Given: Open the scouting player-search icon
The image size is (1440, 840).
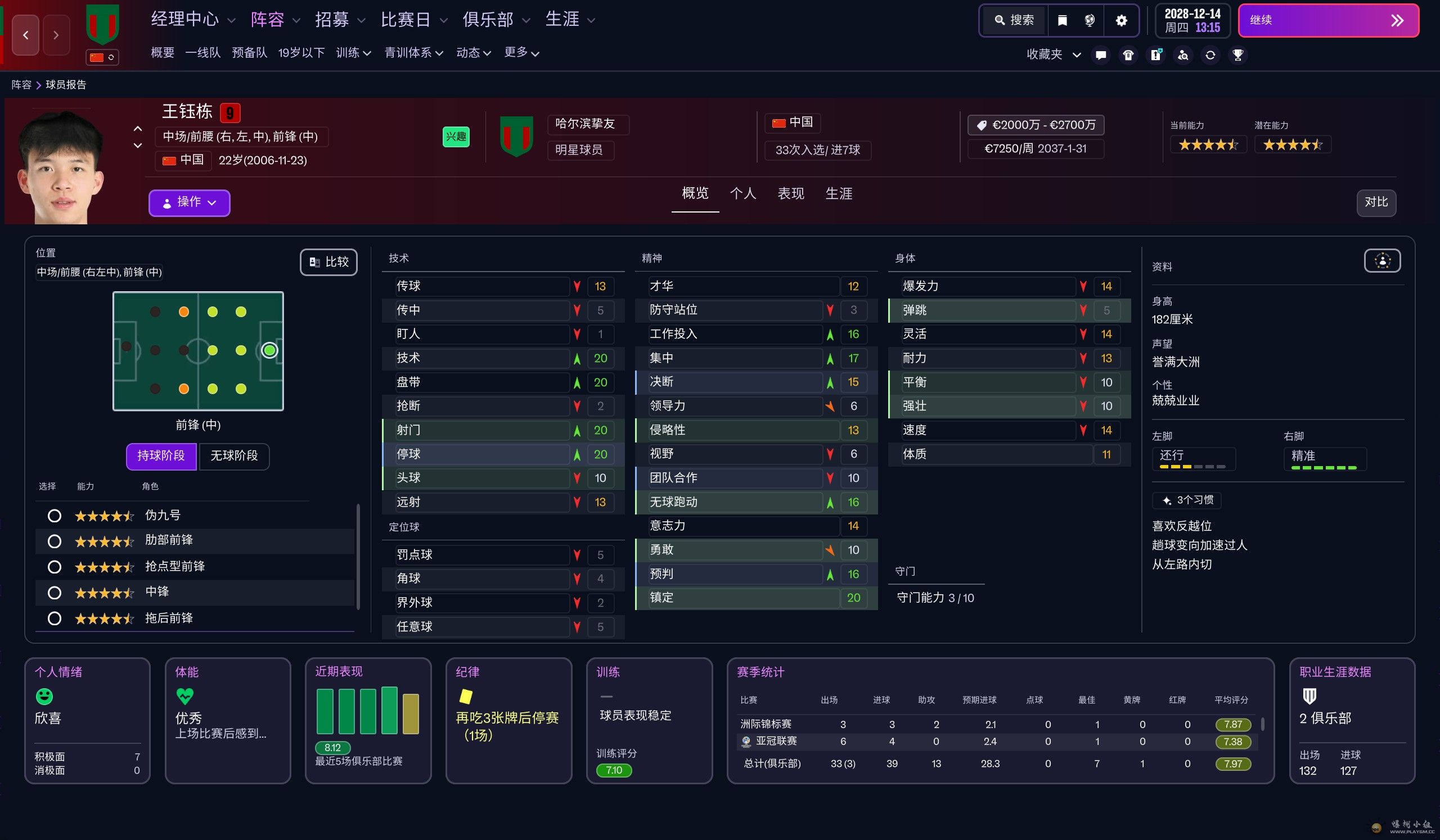Looking at the screenshot, I should point(1183,55).
